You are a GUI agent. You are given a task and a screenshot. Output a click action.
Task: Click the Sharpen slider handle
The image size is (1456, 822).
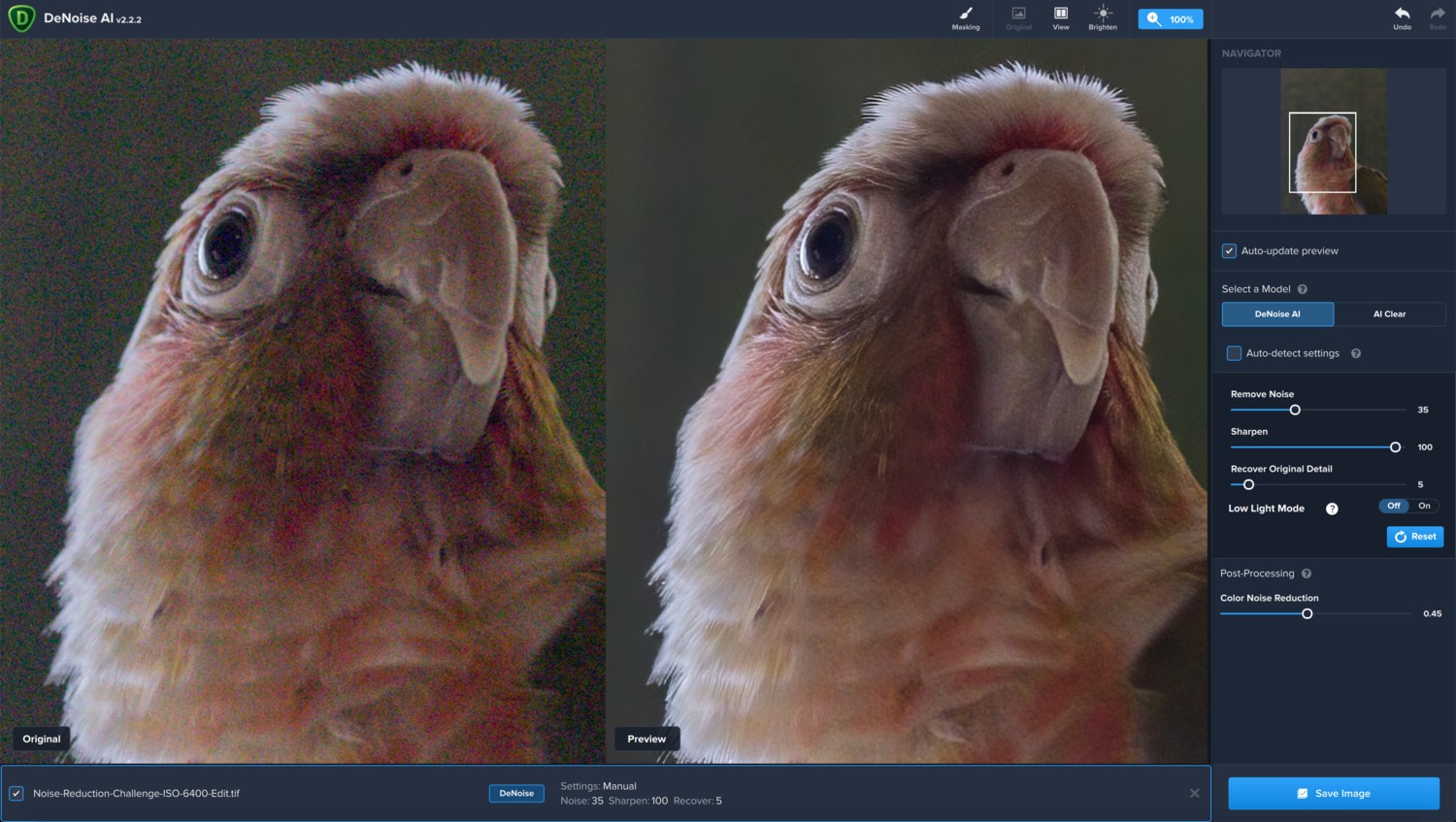(x=1395, y=447)
